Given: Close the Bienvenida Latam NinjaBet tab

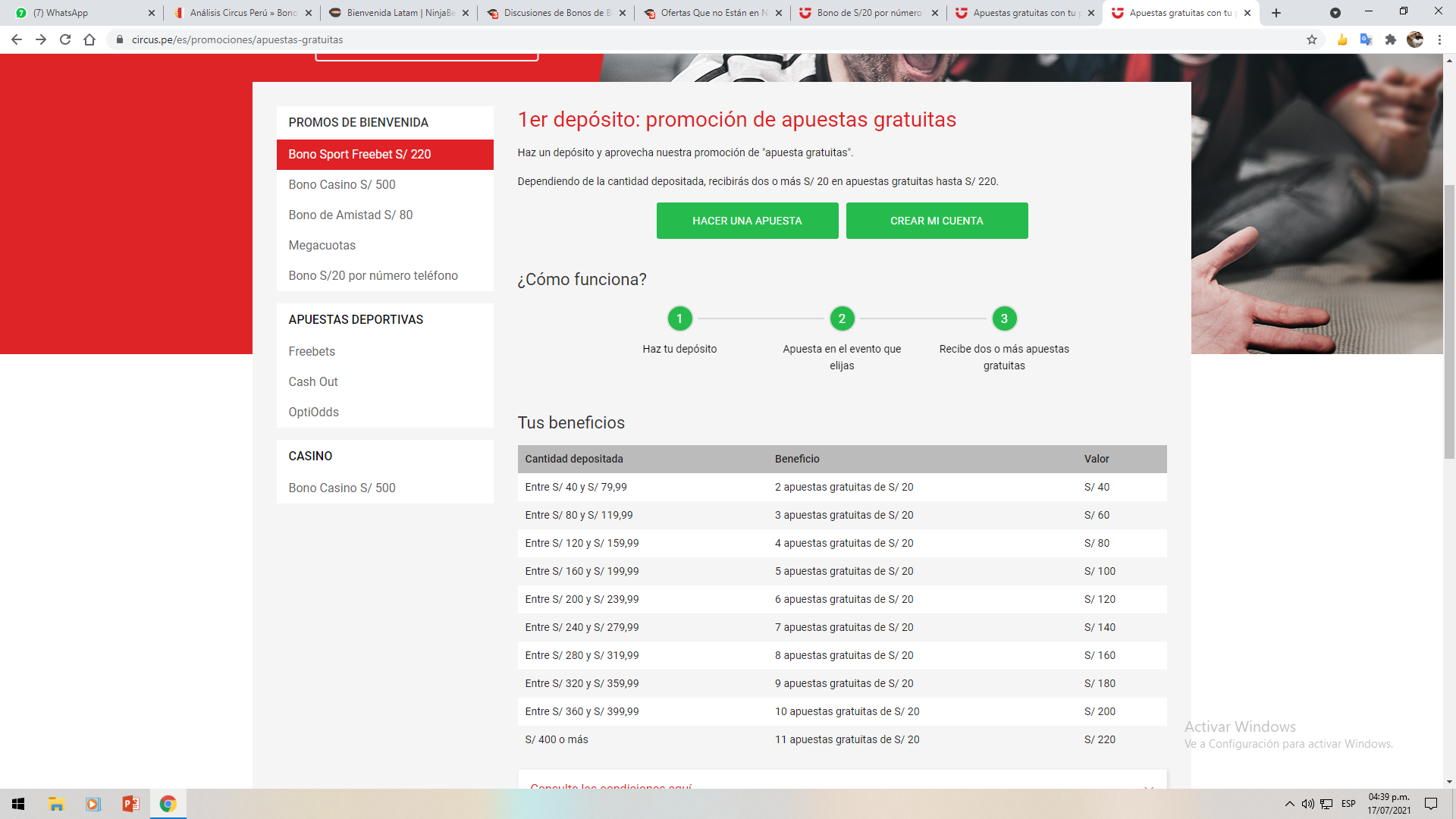Looking at the screenshot, I should click(466, 13).
